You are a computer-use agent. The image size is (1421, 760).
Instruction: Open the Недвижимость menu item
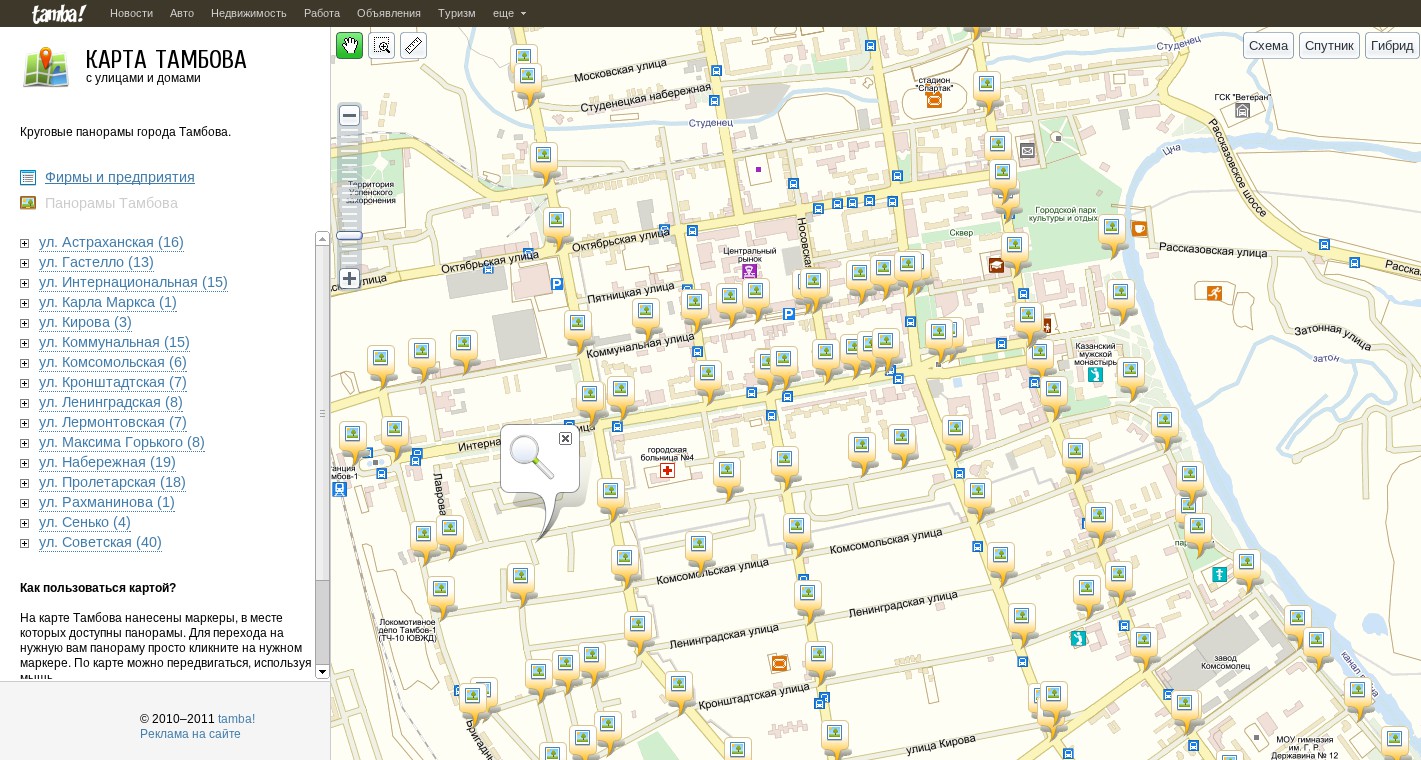[x=248, y=13]
